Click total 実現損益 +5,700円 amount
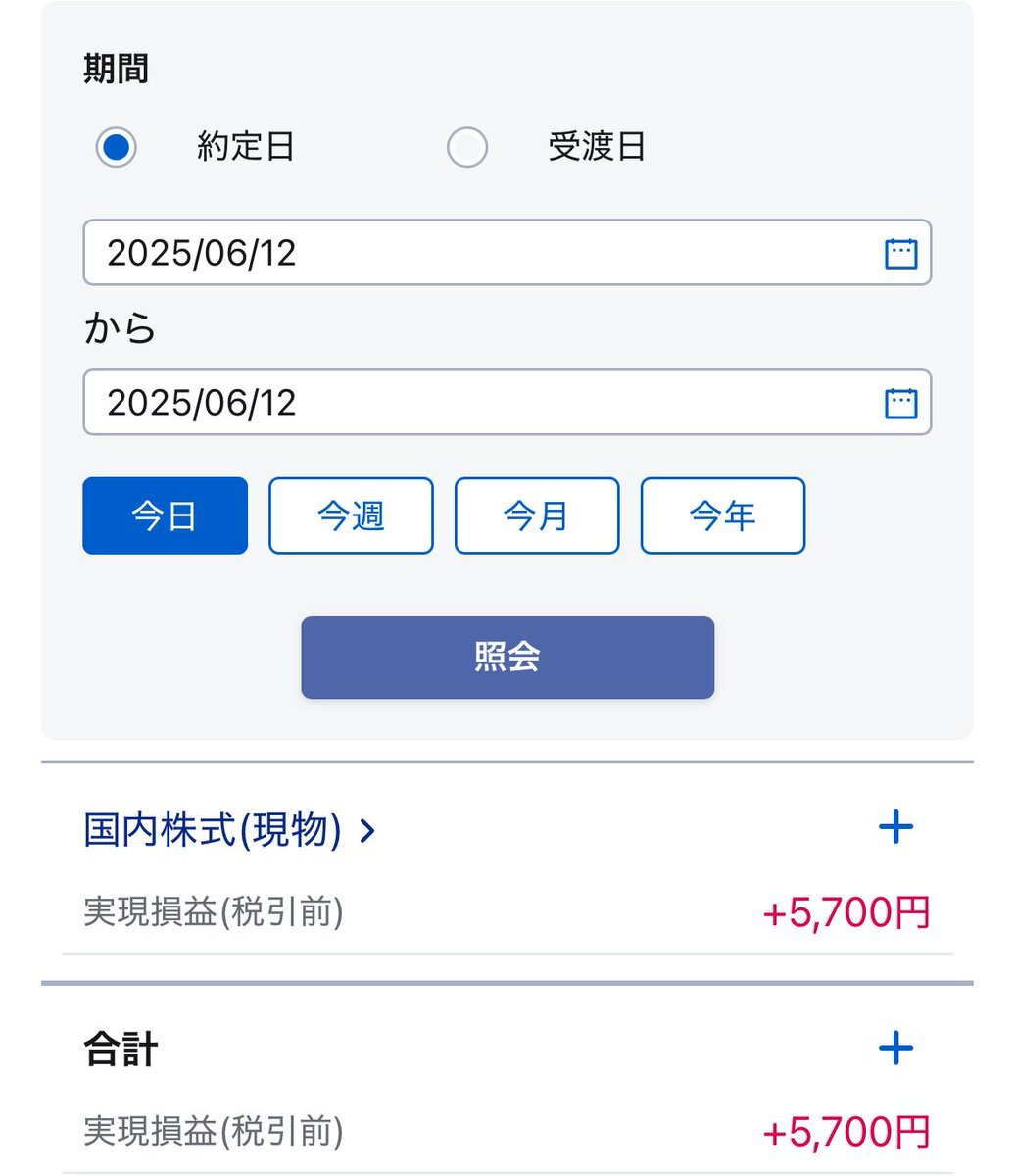The image size is (1015, 1176). (846, 1133)
